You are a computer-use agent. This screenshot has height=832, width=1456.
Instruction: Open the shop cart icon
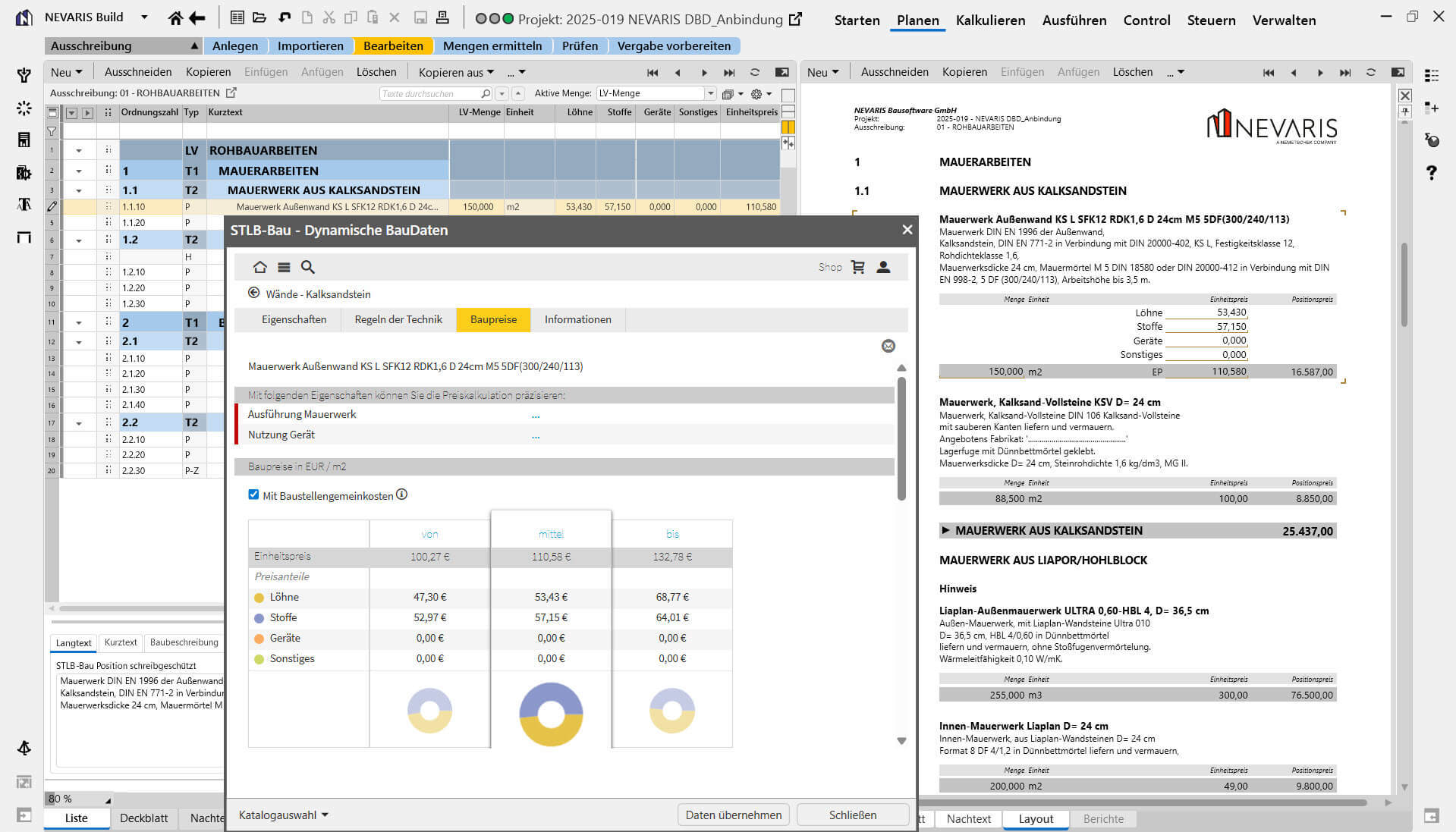tap(858, 267)
